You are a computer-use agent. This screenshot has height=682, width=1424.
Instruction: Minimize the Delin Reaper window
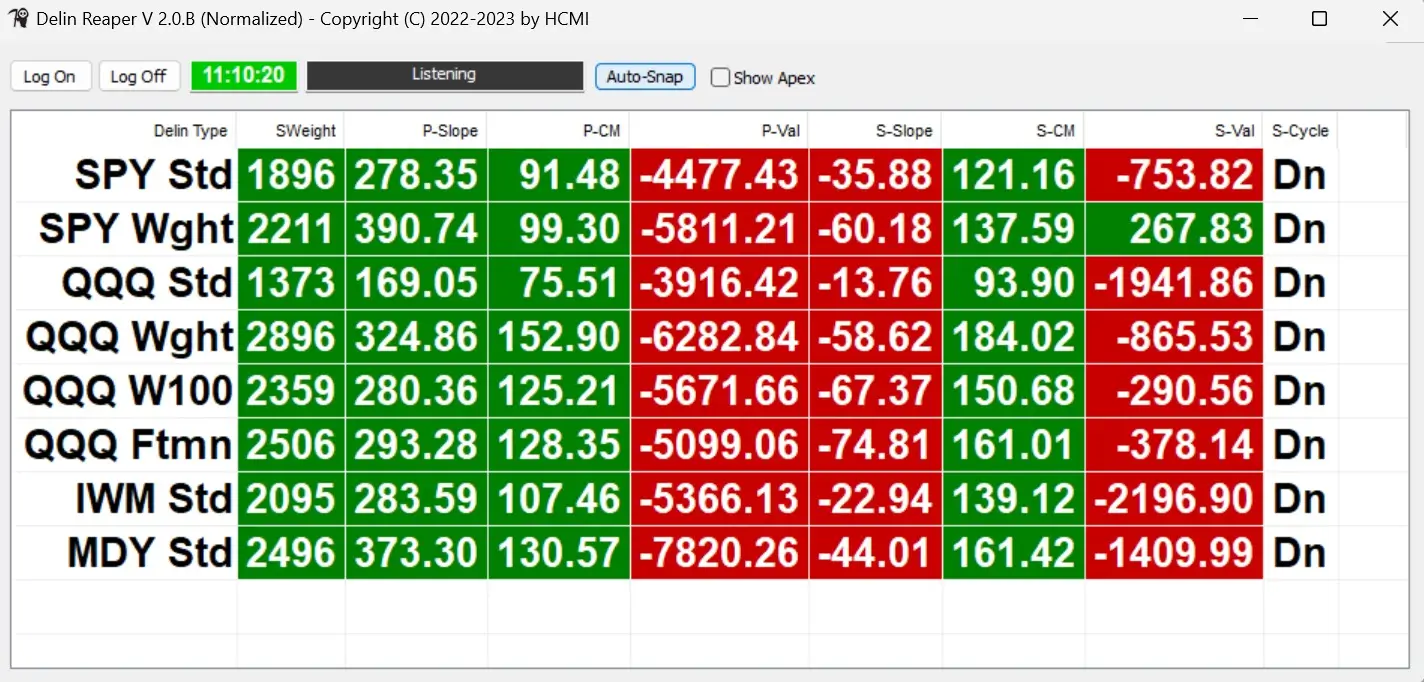[1250, 19]
